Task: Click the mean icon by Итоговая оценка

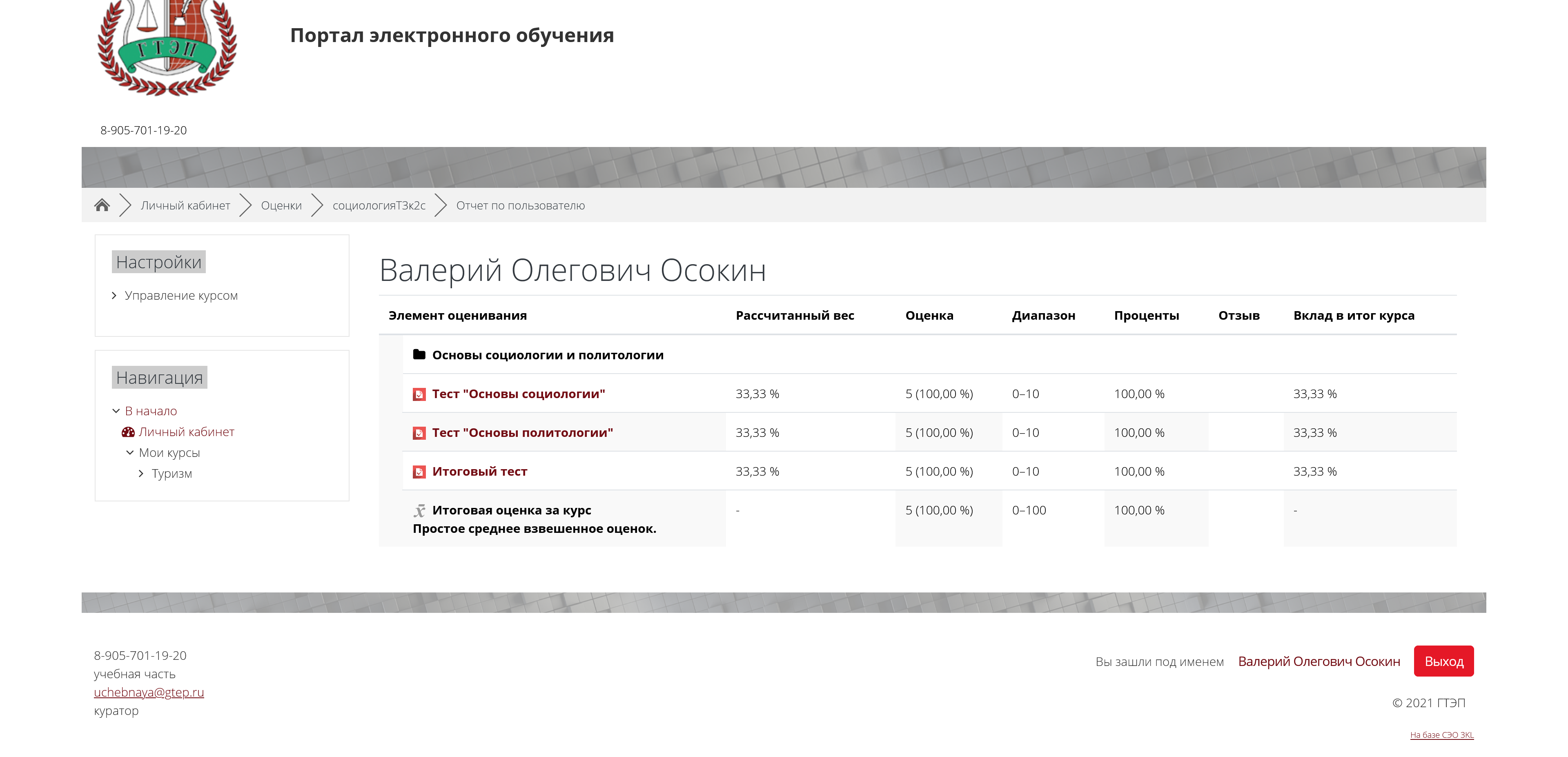Action: coord(419,510)
